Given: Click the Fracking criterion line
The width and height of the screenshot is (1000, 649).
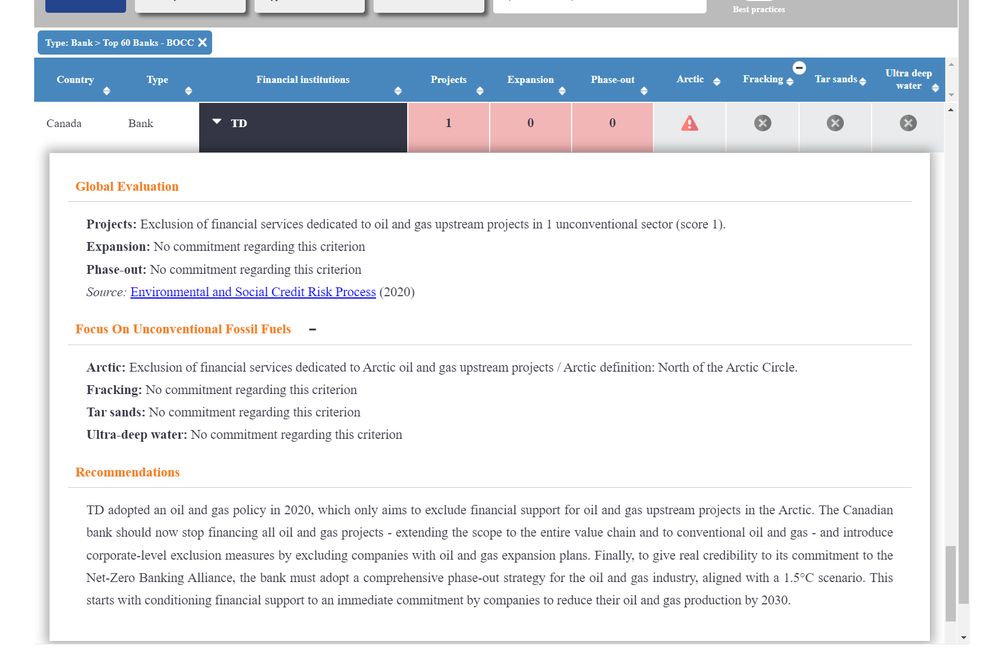Looking at the screenshot, I should (x=222, y=390).
